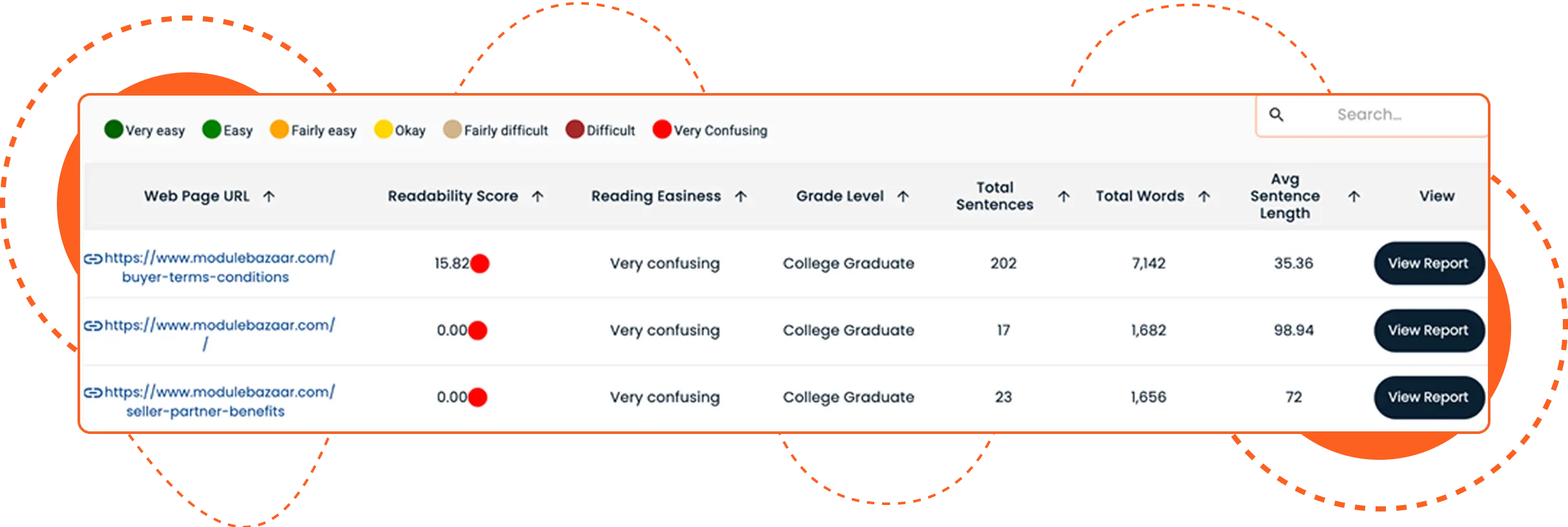Click the Fairly difficult tan legend dot
Image resolution: width=1568 pixels, height=527 pixels.
452,130
